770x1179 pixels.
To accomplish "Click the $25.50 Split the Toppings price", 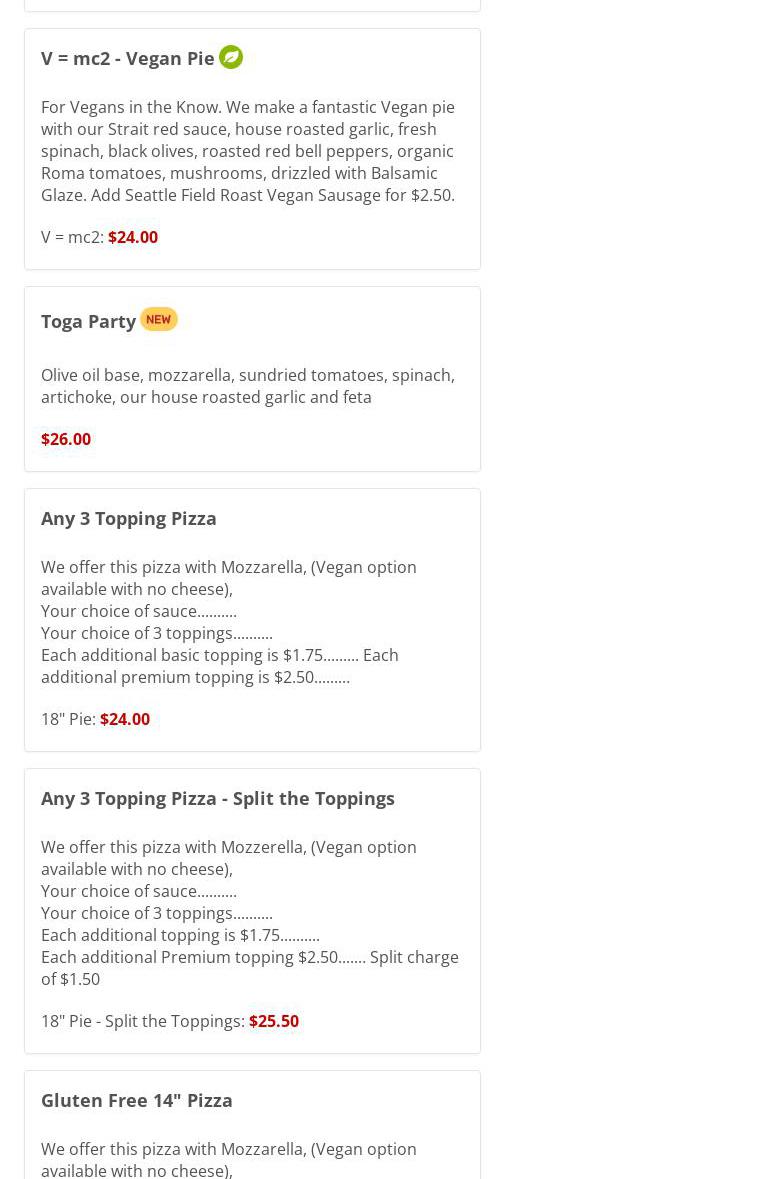I will [273, 1021].
